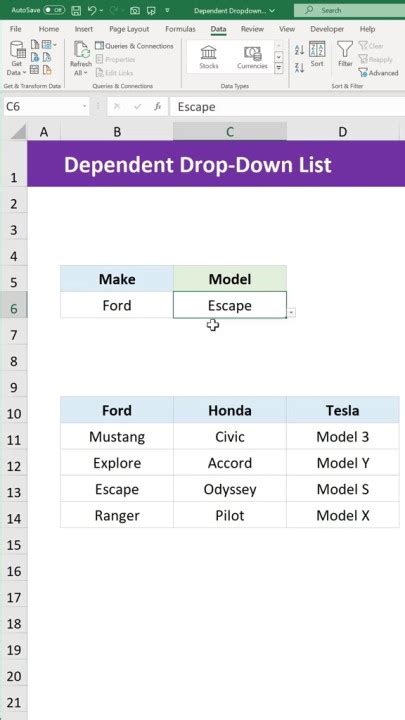Click Queries & Connections button
405x720 pixels.
tap(134, 46)
